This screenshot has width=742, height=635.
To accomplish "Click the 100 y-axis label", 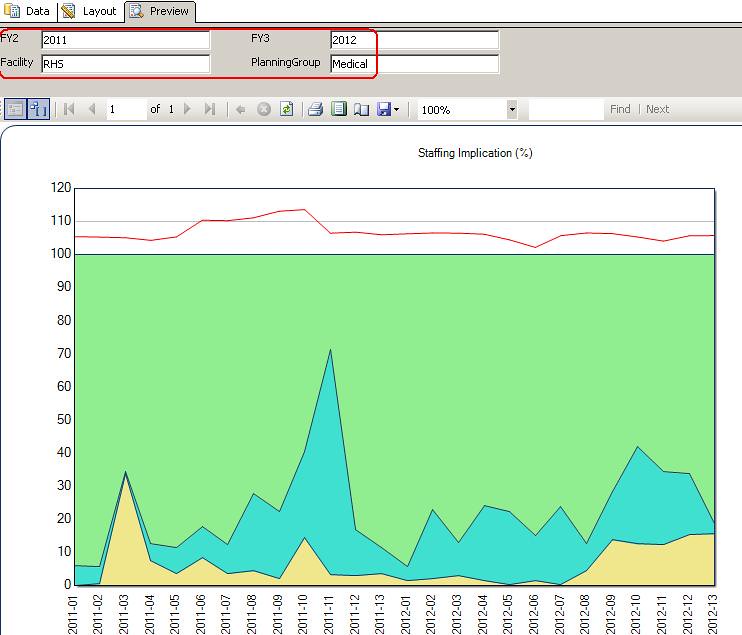I will coord(61,254).
